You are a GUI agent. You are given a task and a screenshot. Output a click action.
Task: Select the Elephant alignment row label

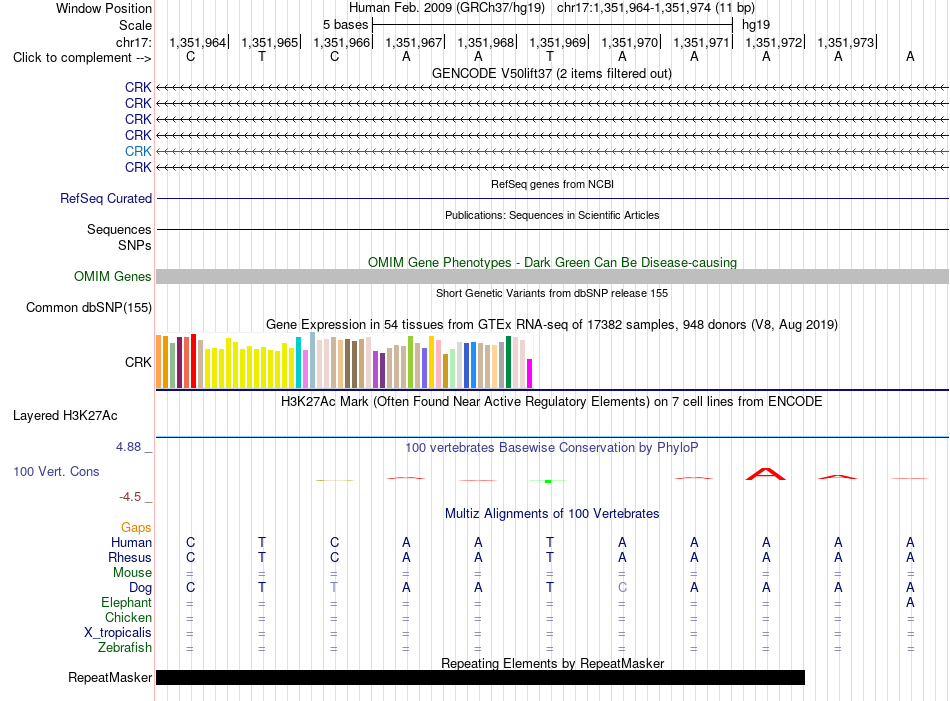pyautogui.click(x=127, y=602)
